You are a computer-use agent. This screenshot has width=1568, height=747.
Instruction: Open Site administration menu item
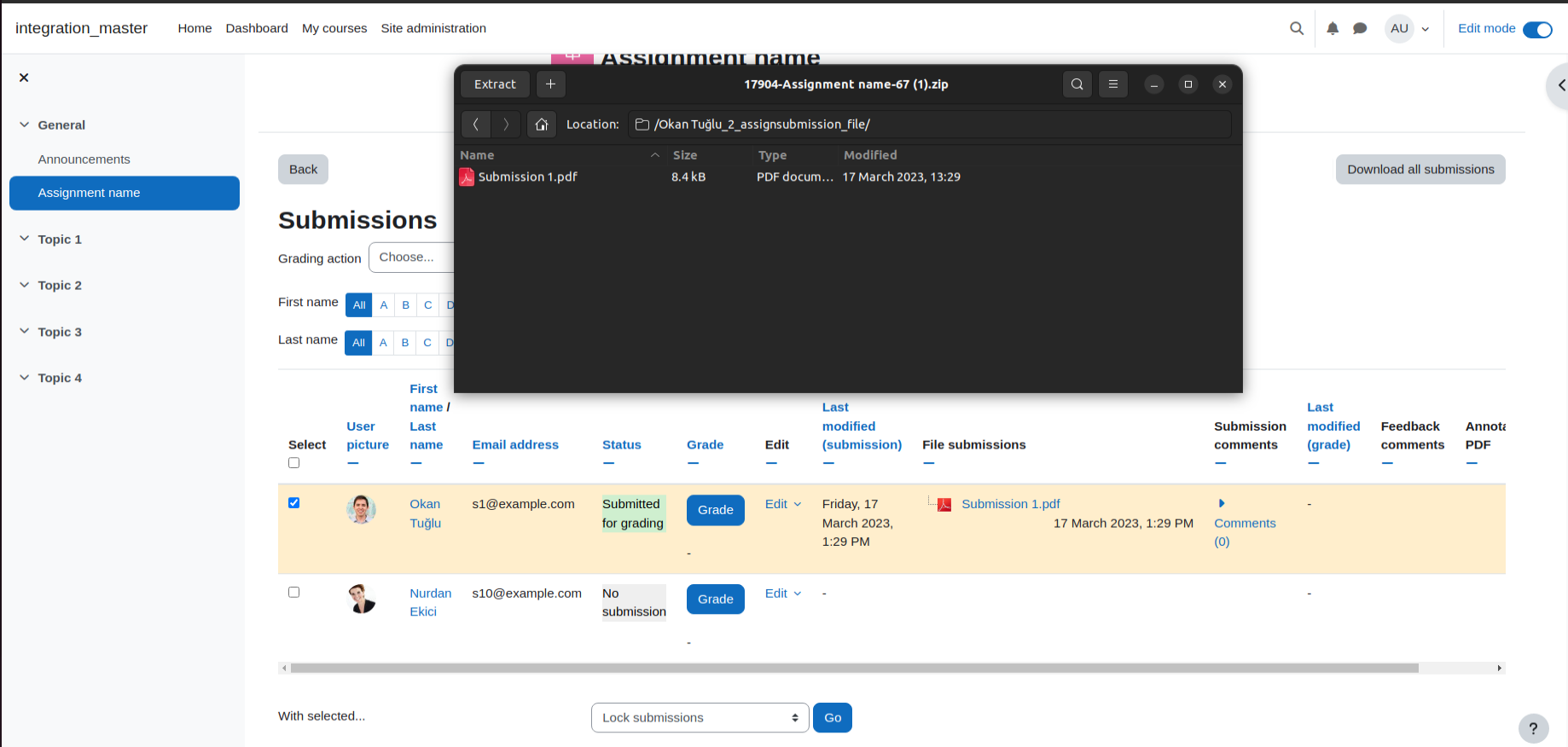pyautogui.click(x=433, y=28)
